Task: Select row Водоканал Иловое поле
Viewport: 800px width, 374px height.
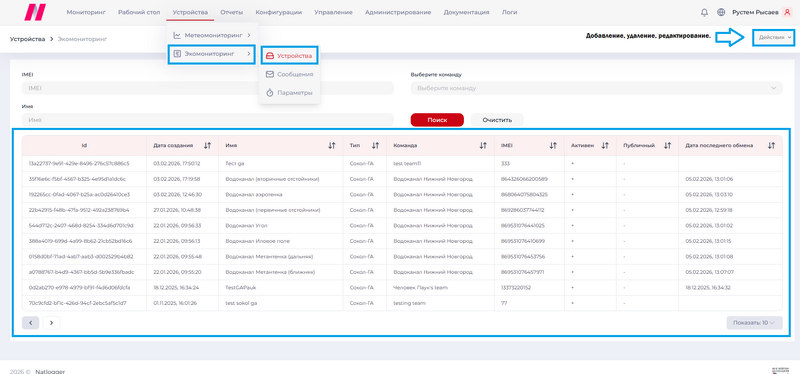Action: [402, 241]
